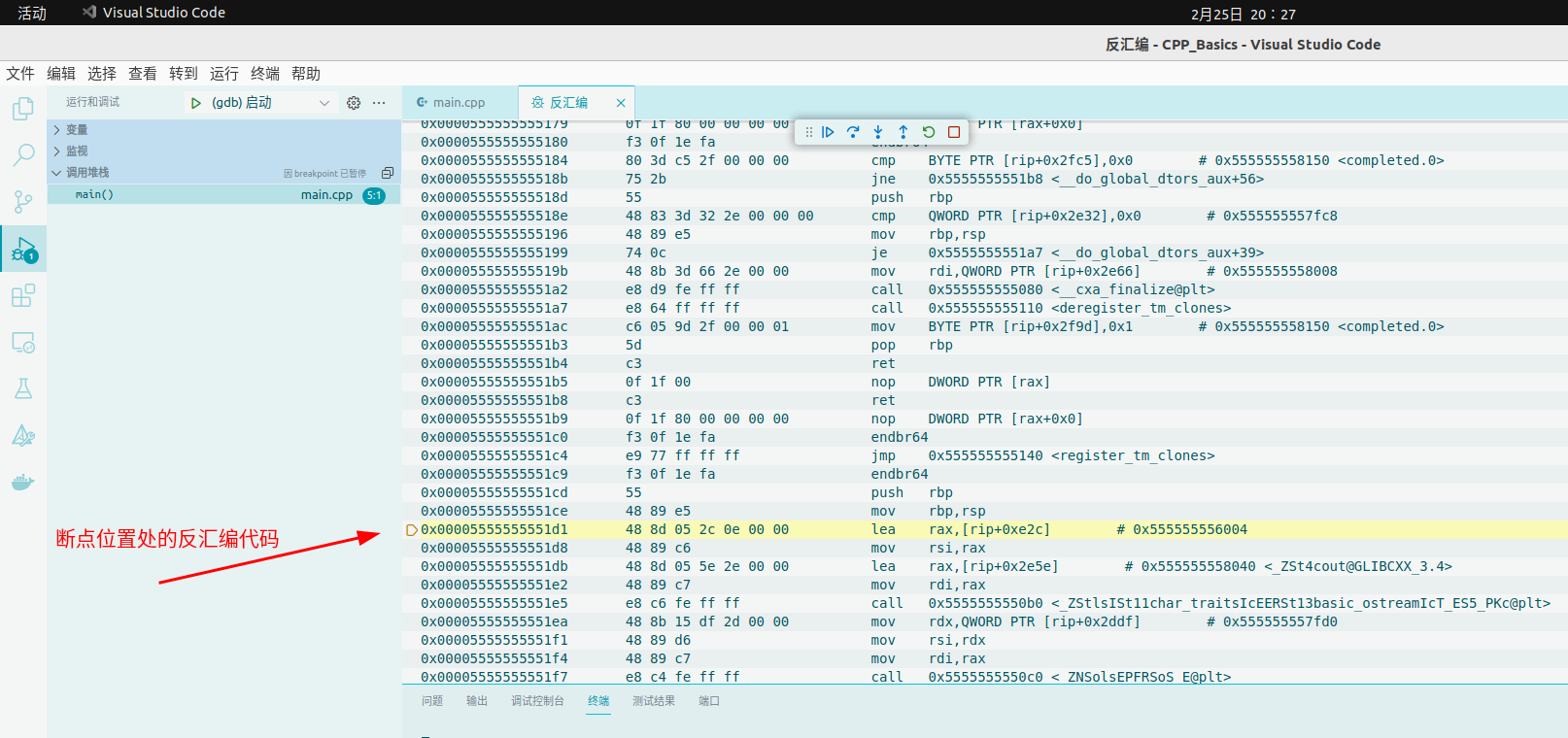
Task: Click address 0x00005555555551d8 disassembly row
Action: click(x=985, y=549)
